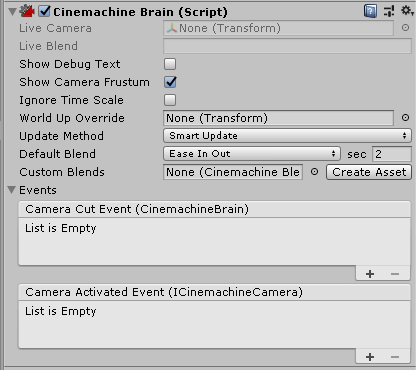Screen dimensions: 416x370
Task: Click the Live Camera object field
Action: (278, 28)
